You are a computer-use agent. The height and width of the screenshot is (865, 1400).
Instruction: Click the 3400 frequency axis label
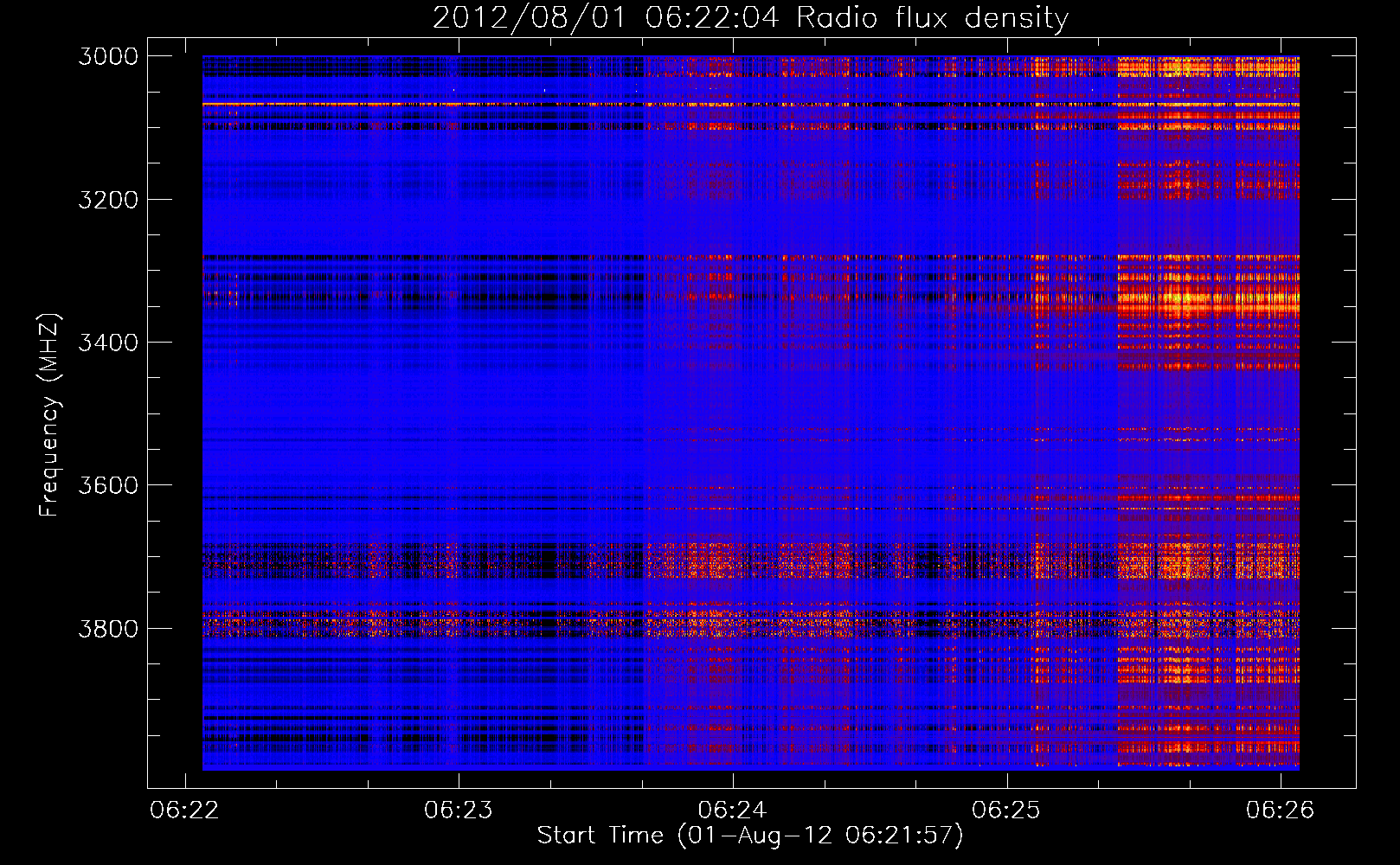click(108, 343)
